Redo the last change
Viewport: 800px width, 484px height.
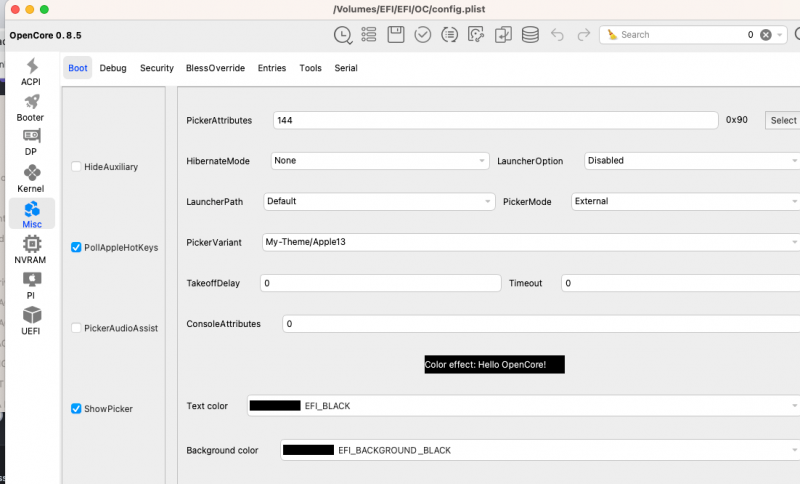pos(584,35)
